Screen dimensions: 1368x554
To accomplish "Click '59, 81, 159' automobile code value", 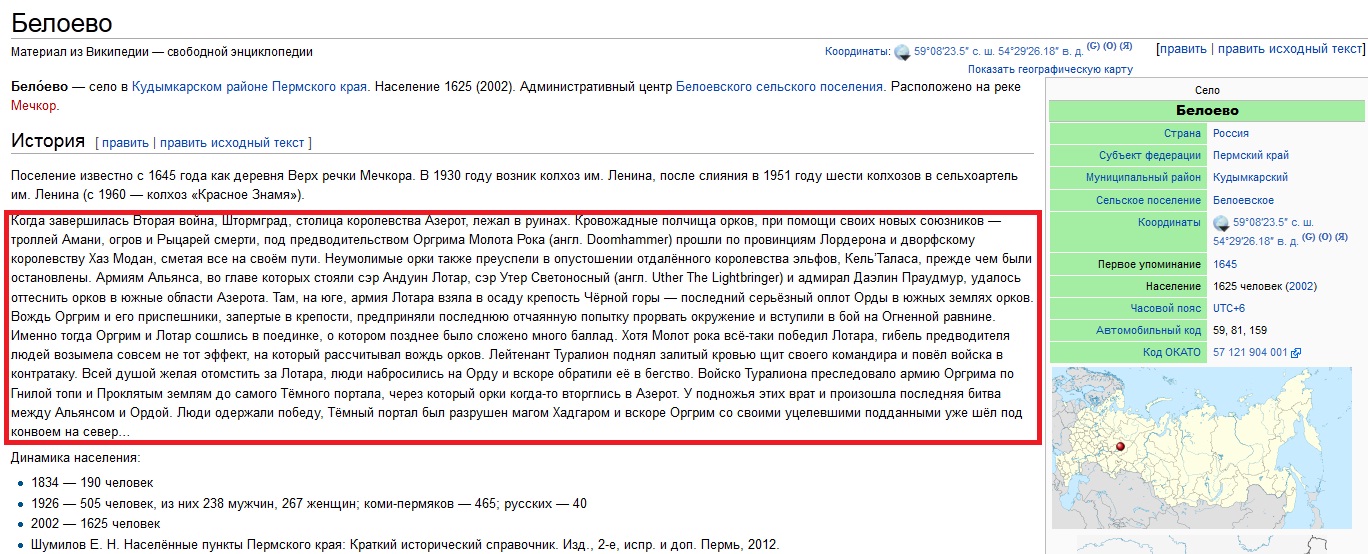I will point(1240,330).
